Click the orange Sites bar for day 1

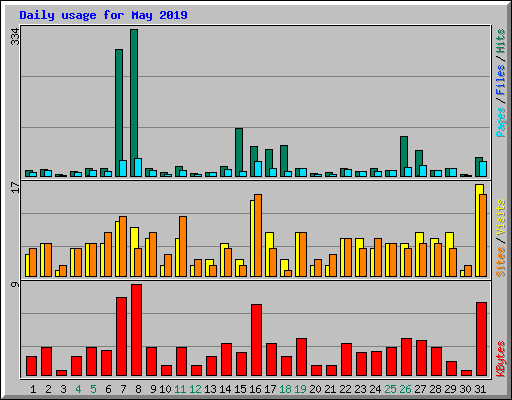pyautogui.click(x=33, y=262)
